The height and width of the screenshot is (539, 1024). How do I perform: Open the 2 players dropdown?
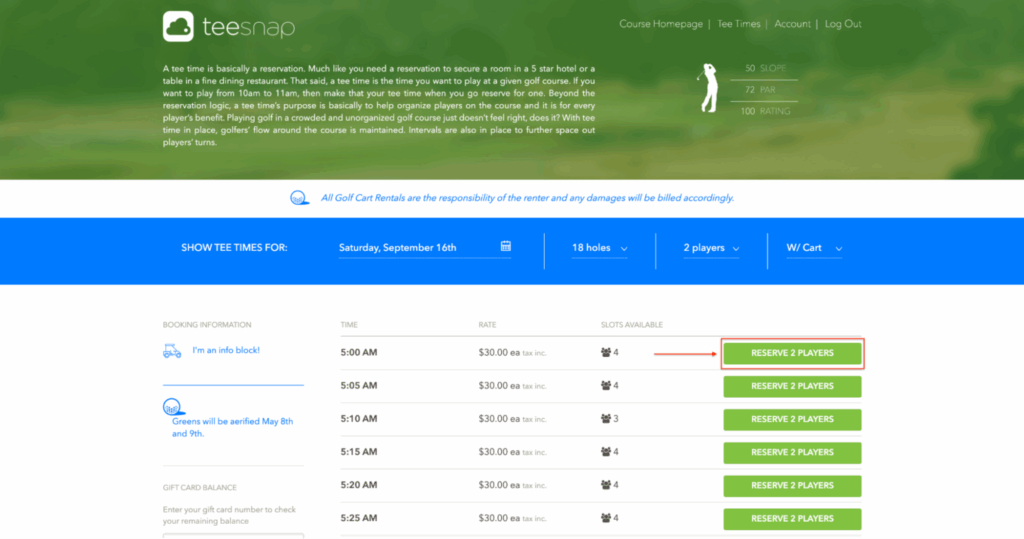[x=711, y=248]
